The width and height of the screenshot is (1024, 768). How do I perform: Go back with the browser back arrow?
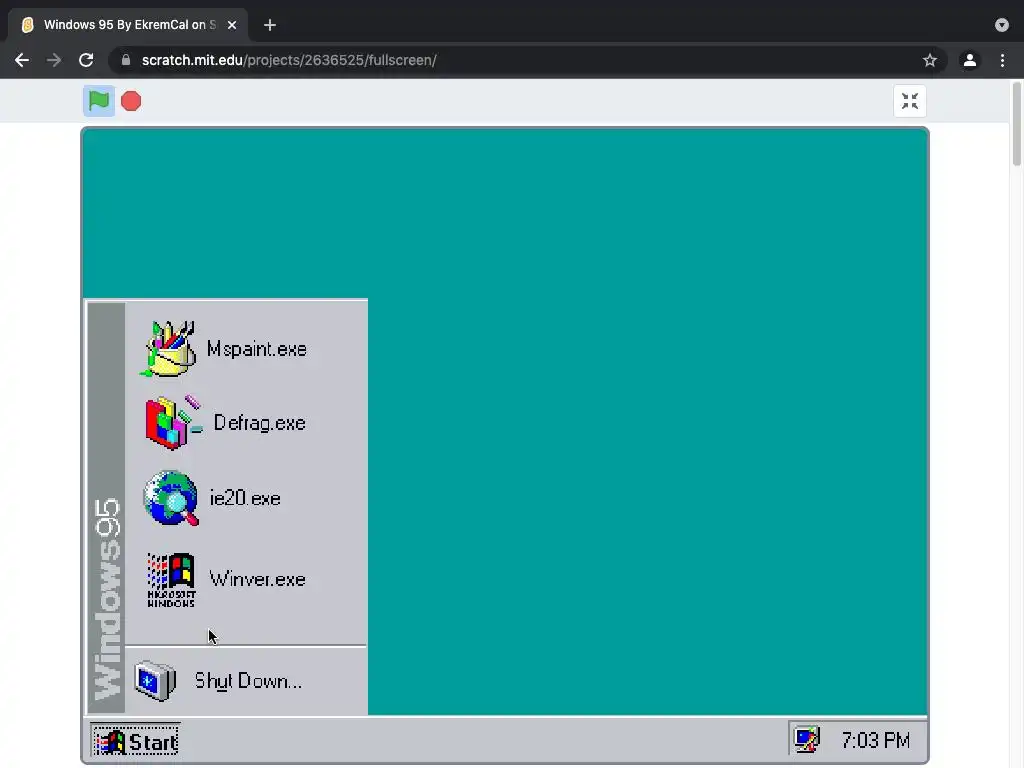pos(22,60)
